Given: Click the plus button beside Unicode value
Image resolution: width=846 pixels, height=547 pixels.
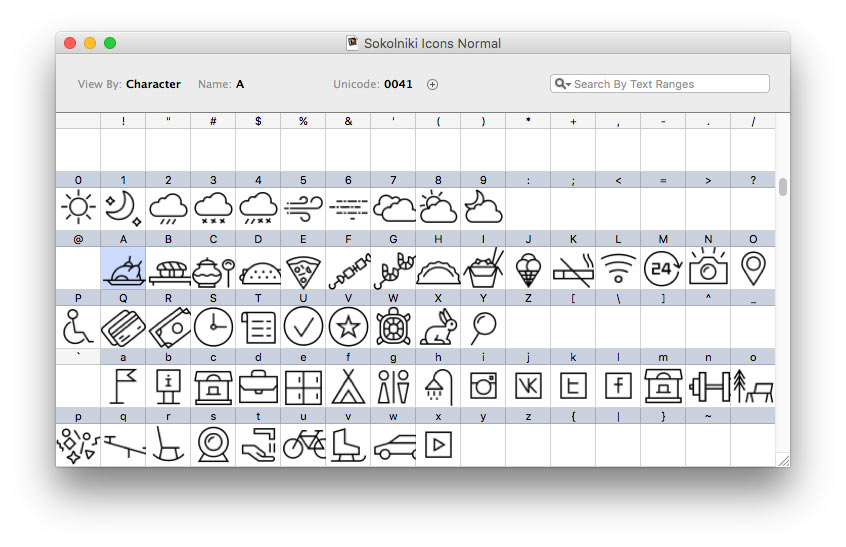Looking at the screenshot, I should tap(433, 85).
